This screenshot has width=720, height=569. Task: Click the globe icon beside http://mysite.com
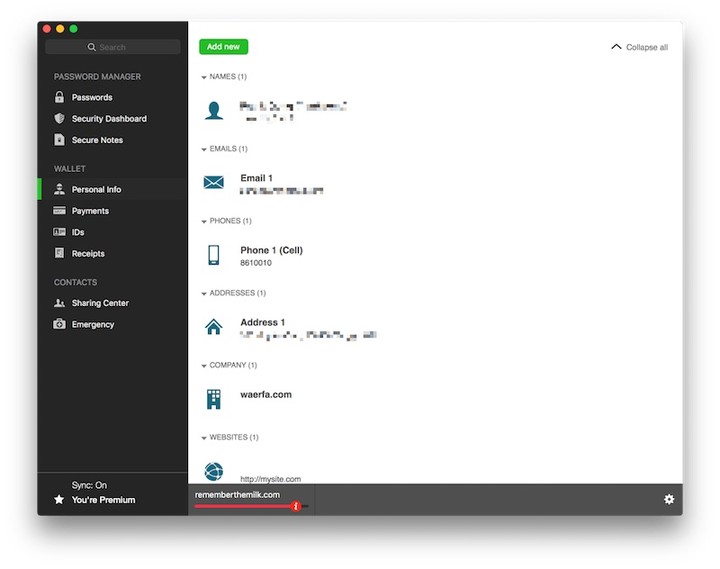(213, 471)
